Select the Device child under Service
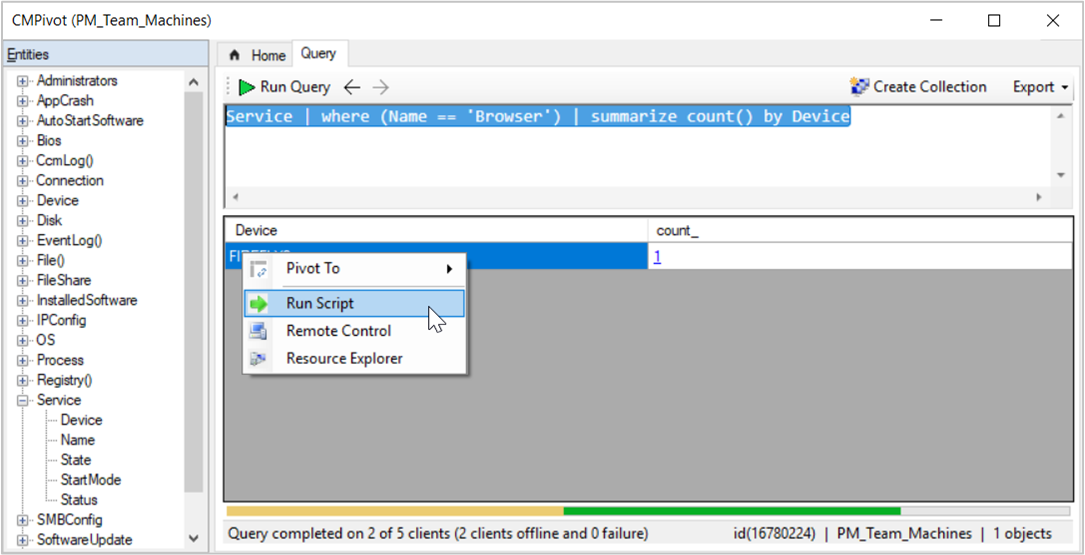The width and height of the screenshot is (1085, 555). (81, 420)
